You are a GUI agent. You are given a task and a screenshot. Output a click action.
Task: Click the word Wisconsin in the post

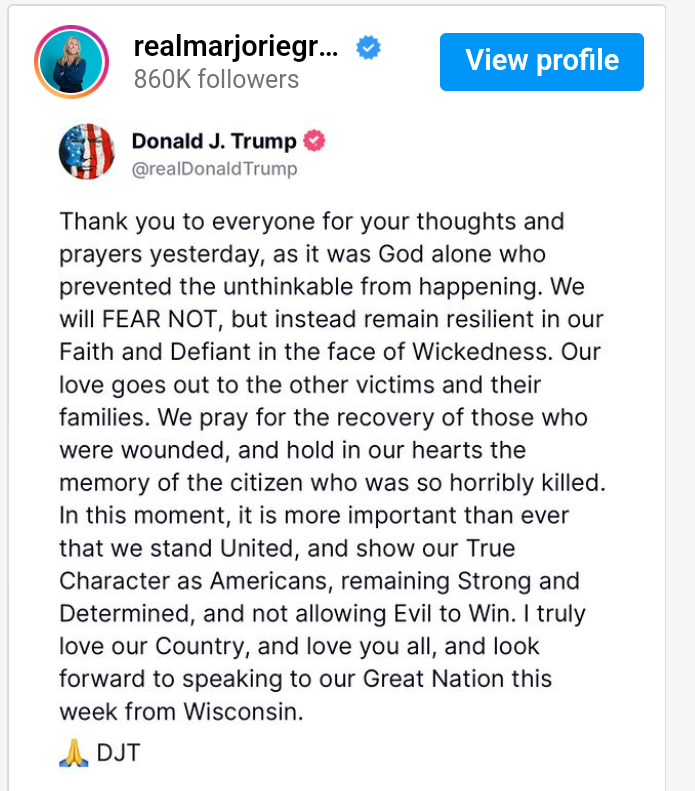tap(243, 711)
